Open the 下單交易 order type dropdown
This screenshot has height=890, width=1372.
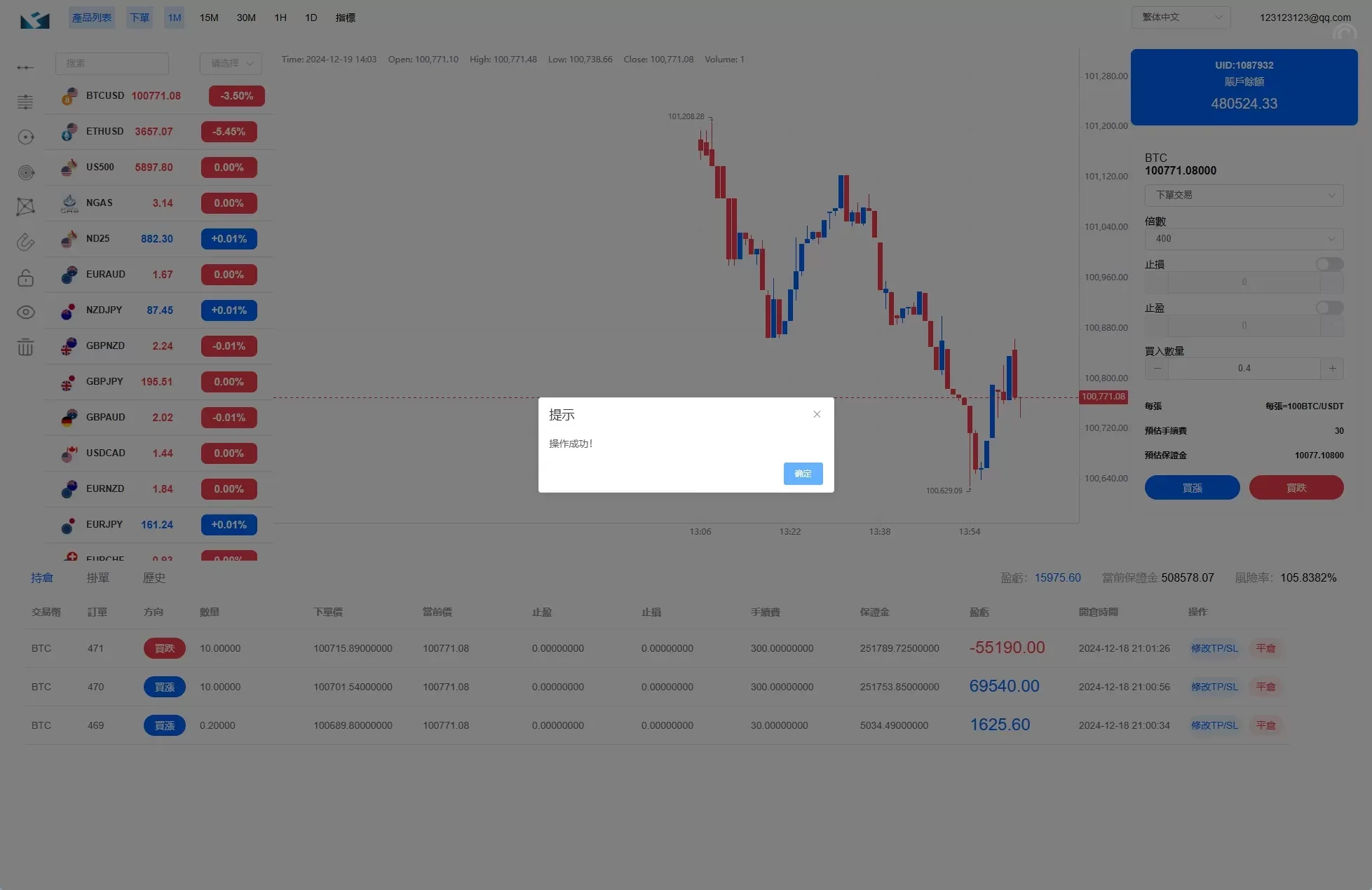point(1244,195)
